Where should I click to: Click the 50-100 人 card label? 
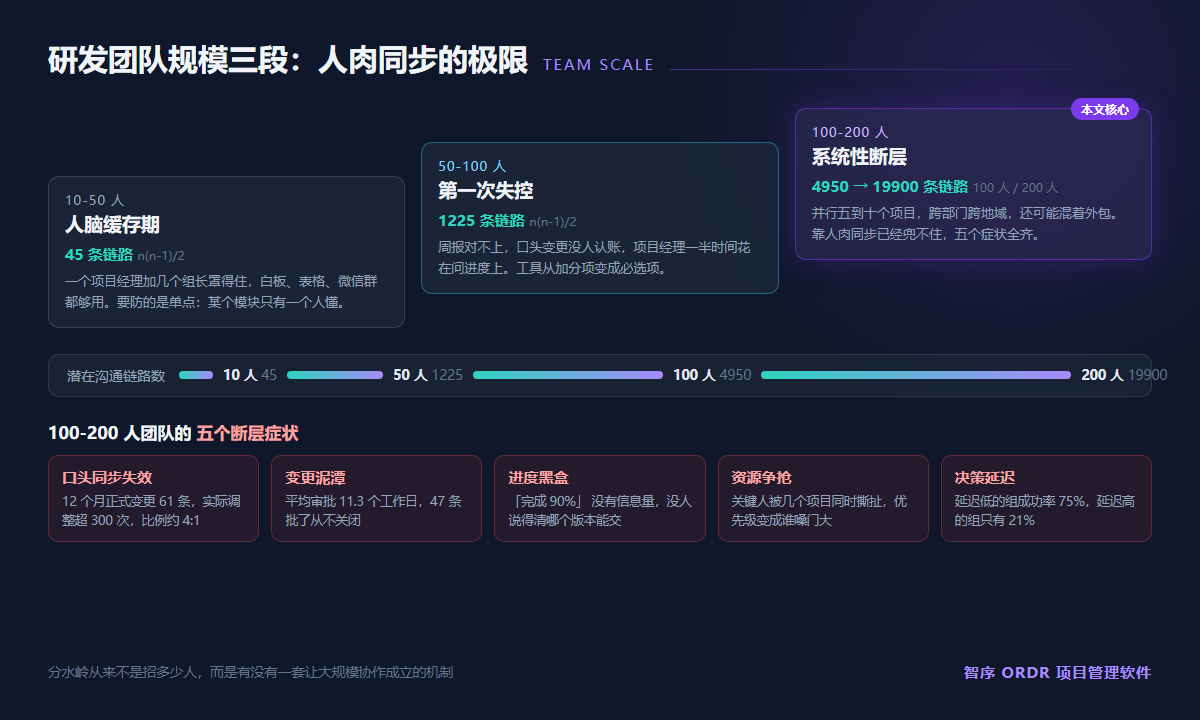tap(472, 166)
